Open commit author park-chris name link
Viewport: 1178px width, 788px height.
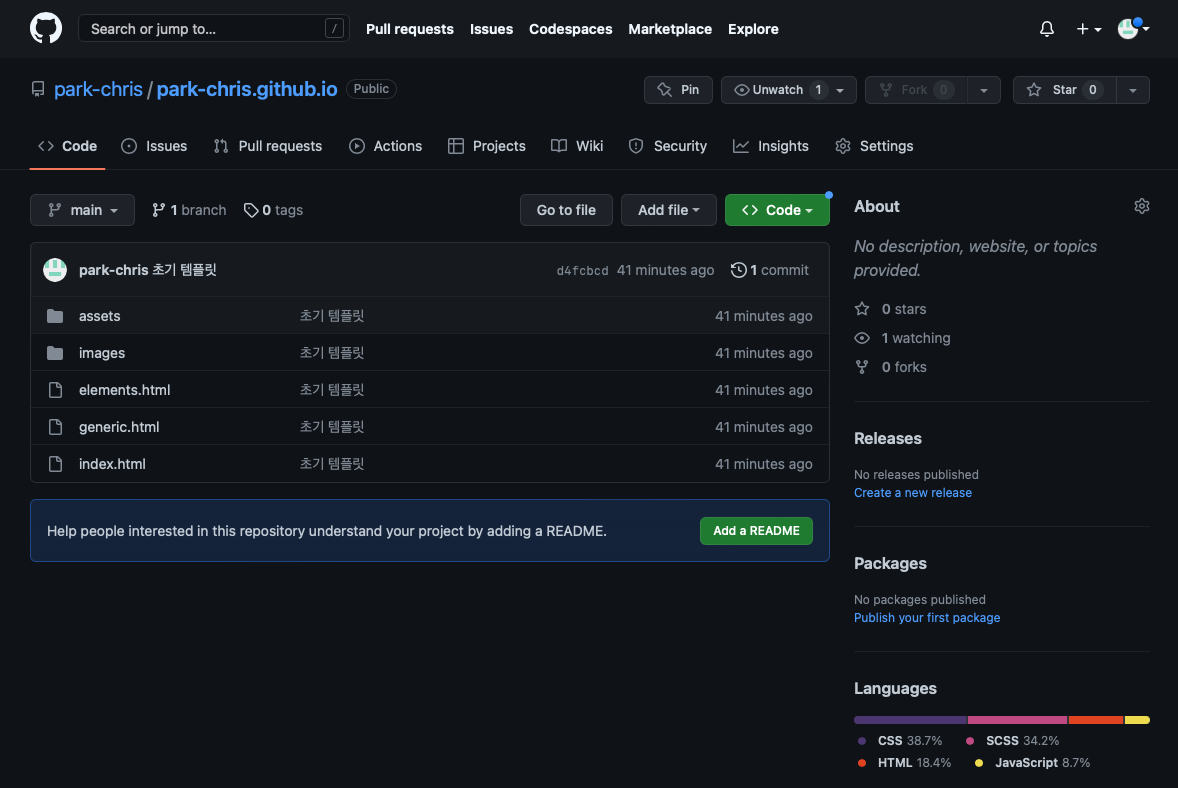pyautogui.click(x=113, y=270)
